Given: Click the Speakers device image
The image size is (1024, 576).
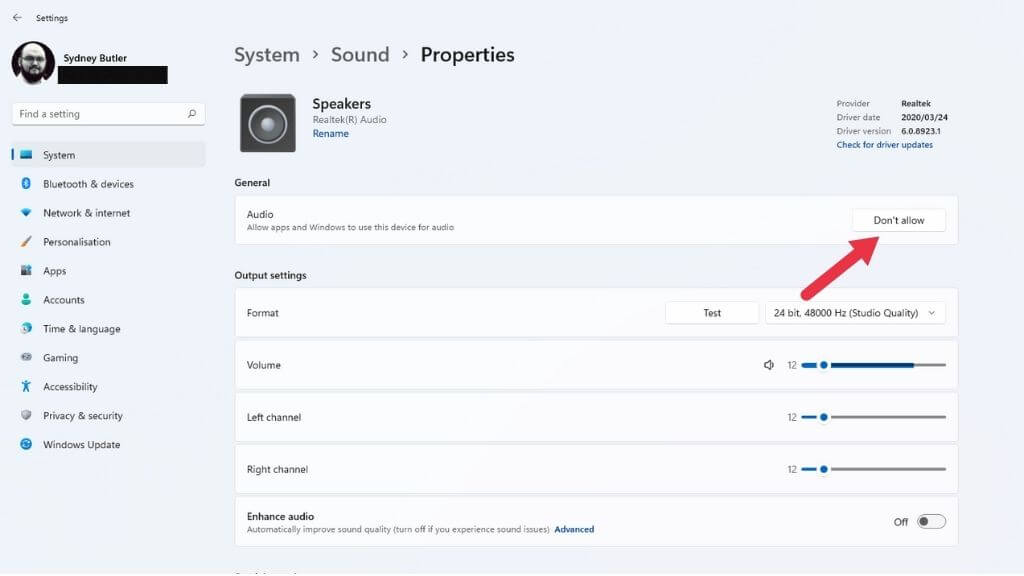Looking at the screenshot, I should tap(267, 123).
